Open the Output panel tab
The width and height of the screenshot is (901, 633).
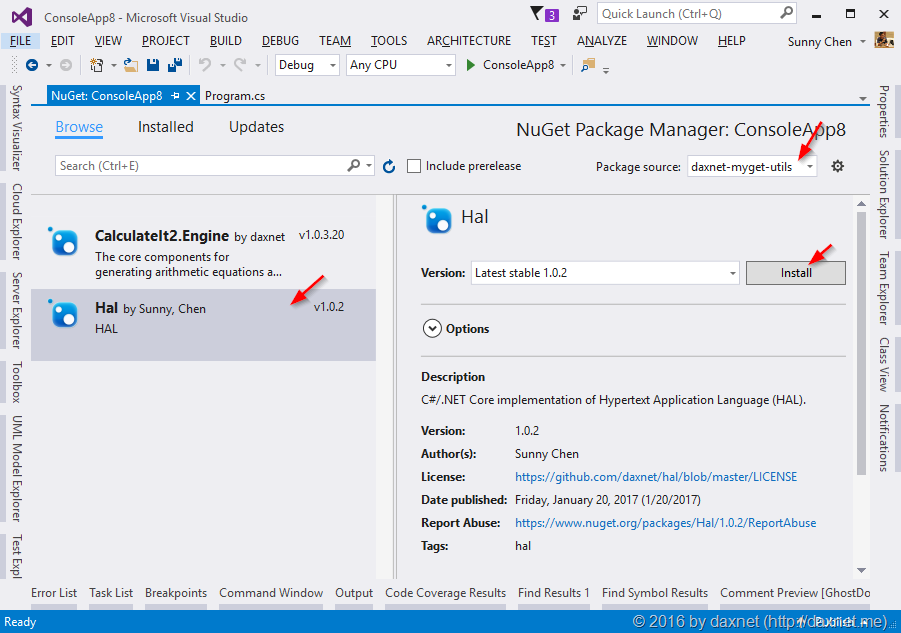[x=354, y=593]
